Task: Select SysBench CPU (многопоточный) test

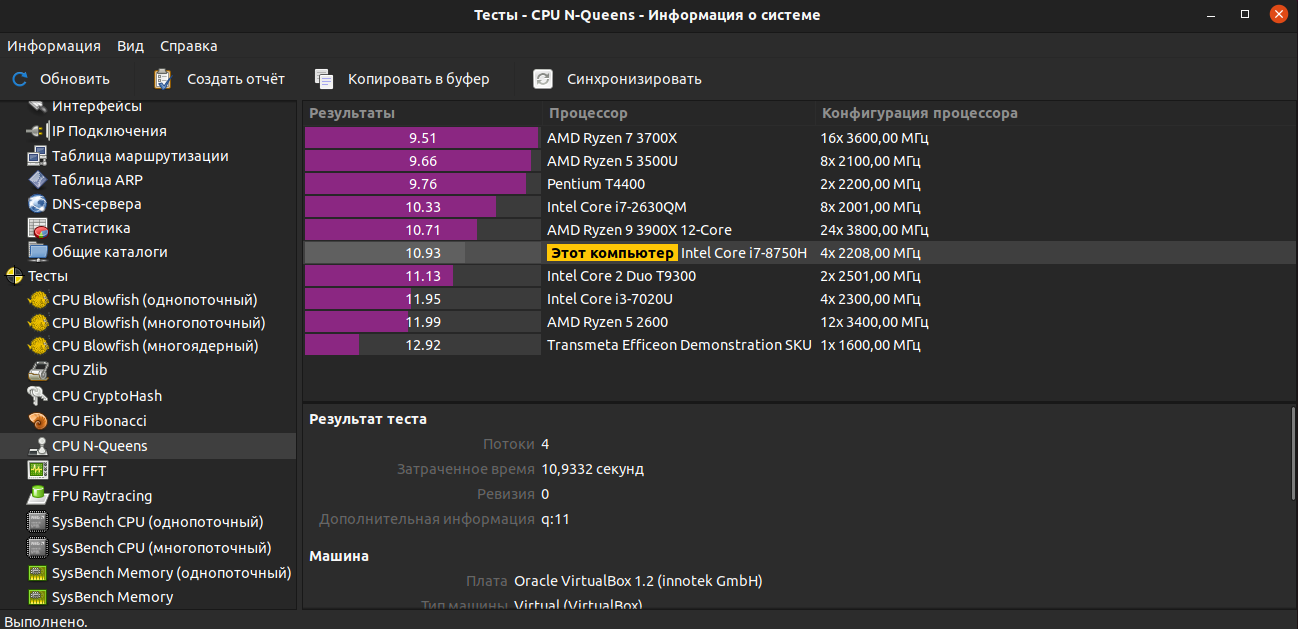Action: (x=161, y=548)
